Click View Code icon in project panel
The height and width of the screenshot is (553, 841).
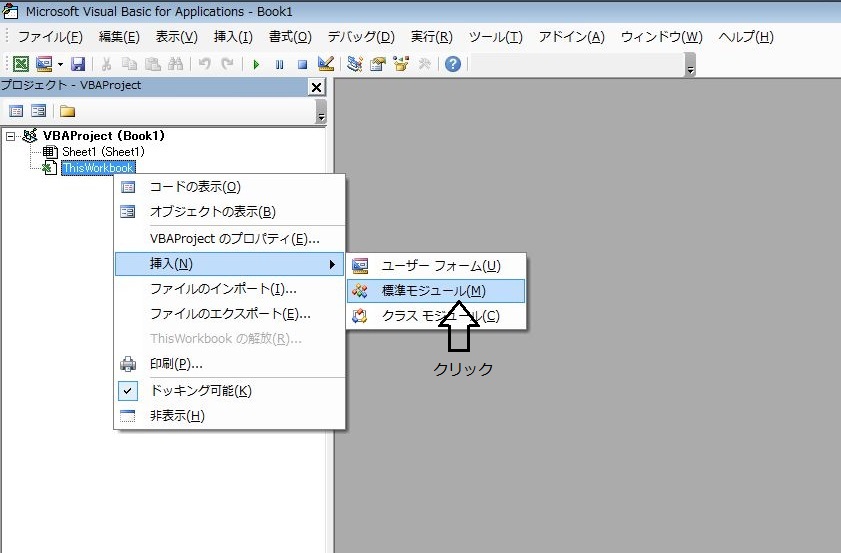tap(16, 111)
